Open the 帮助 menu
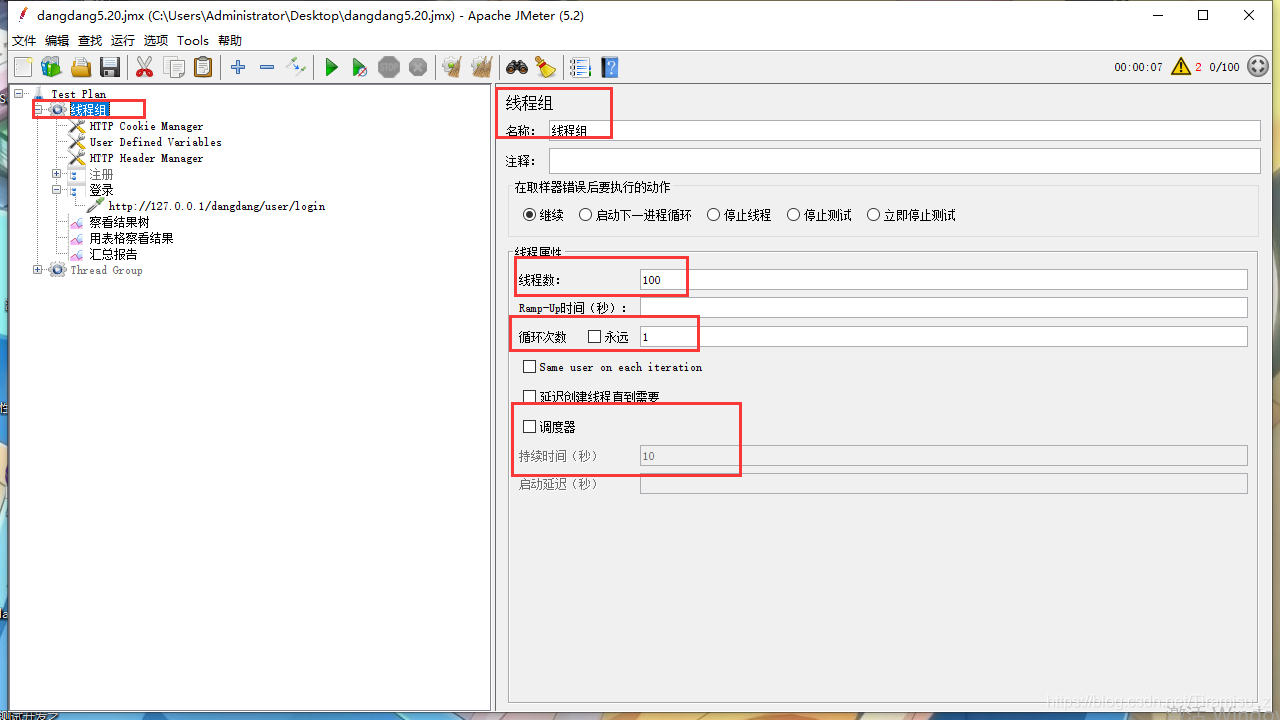Viewport: 1280px width, 720px height. pyautogui.click(x=230, y=41)
